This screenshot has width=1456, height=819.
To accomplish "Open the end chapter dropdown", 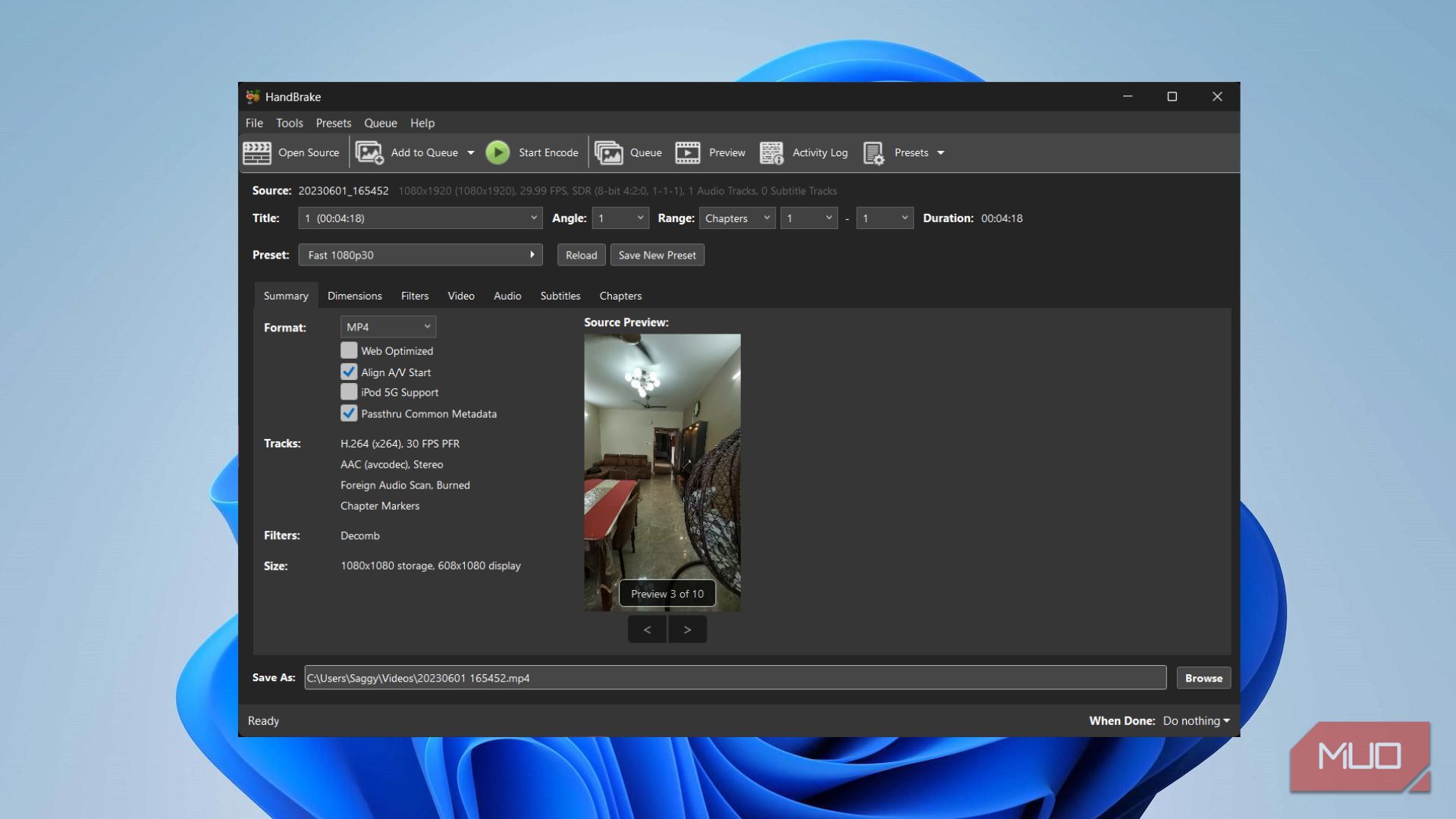I will pos(884,218).
